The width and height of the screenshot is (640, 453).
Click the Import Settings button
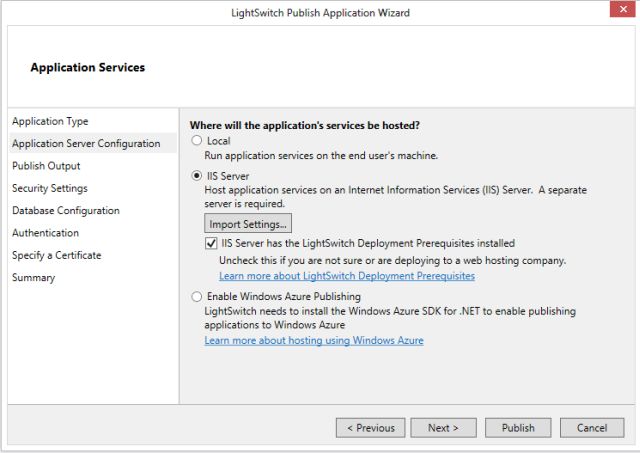248,223
